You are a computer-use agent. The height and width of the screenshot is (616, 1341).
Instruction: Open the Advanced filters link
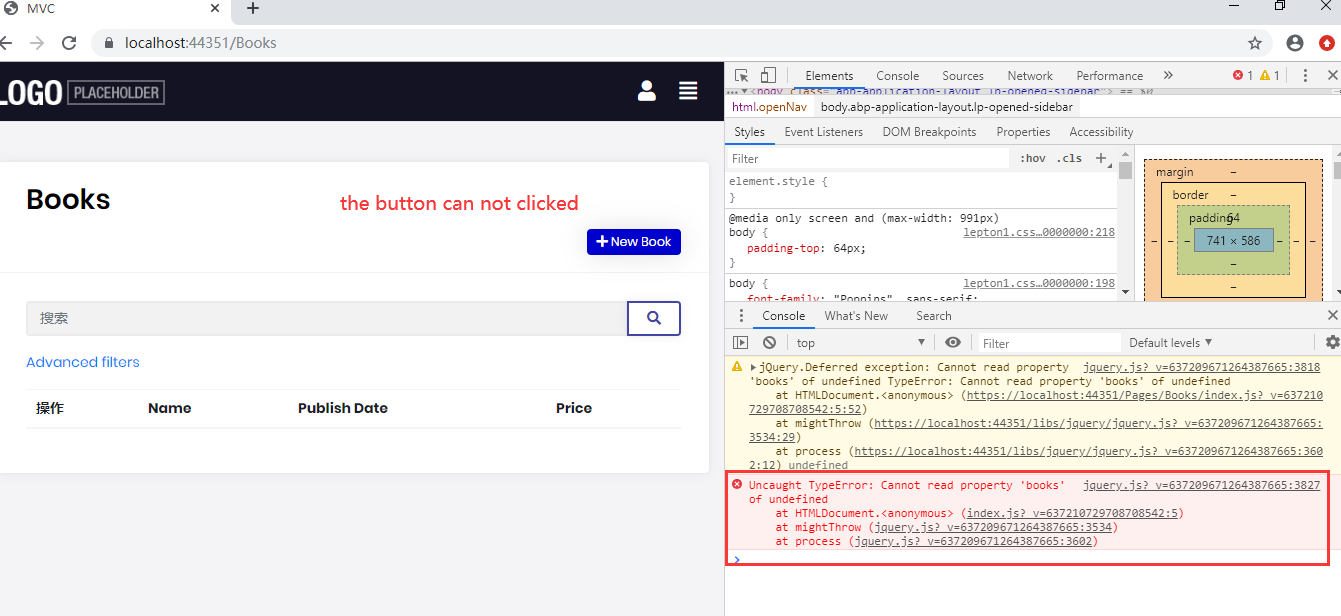pos(83,362)
